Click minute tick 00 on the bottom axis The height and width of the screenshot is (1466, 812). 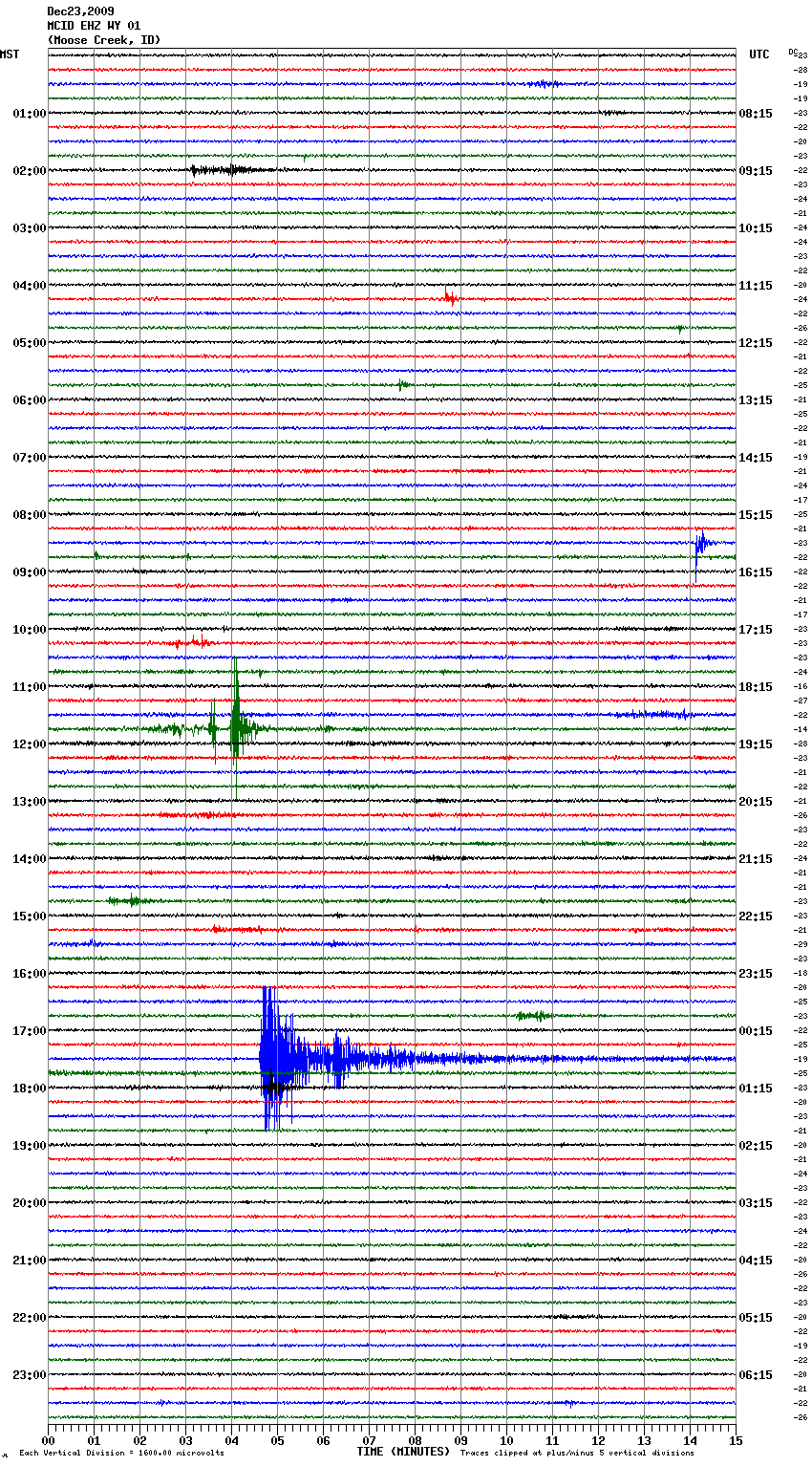coord(48,1440)
